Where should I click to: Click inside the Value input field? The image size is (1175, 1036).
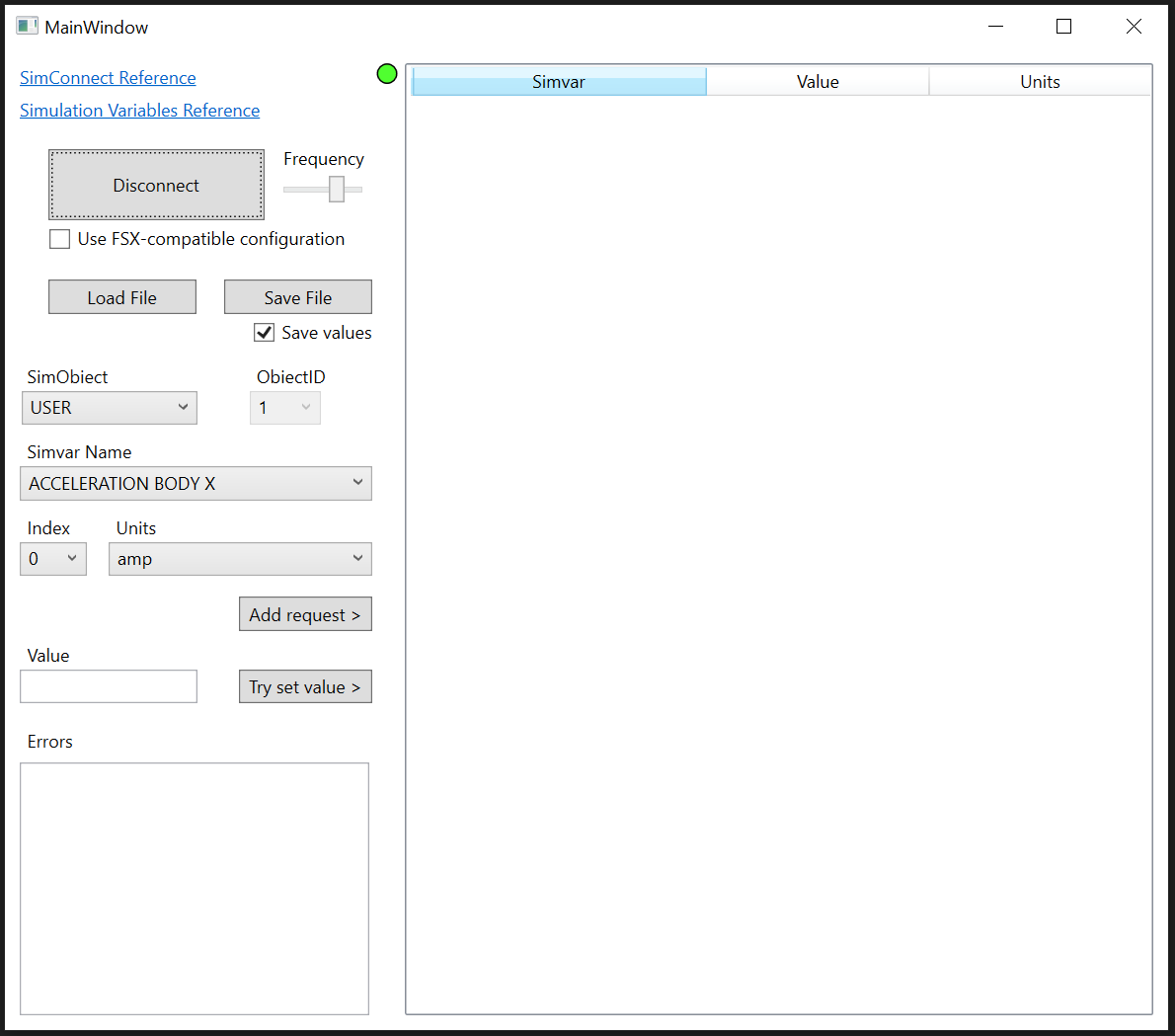click(x=109, y=685)
